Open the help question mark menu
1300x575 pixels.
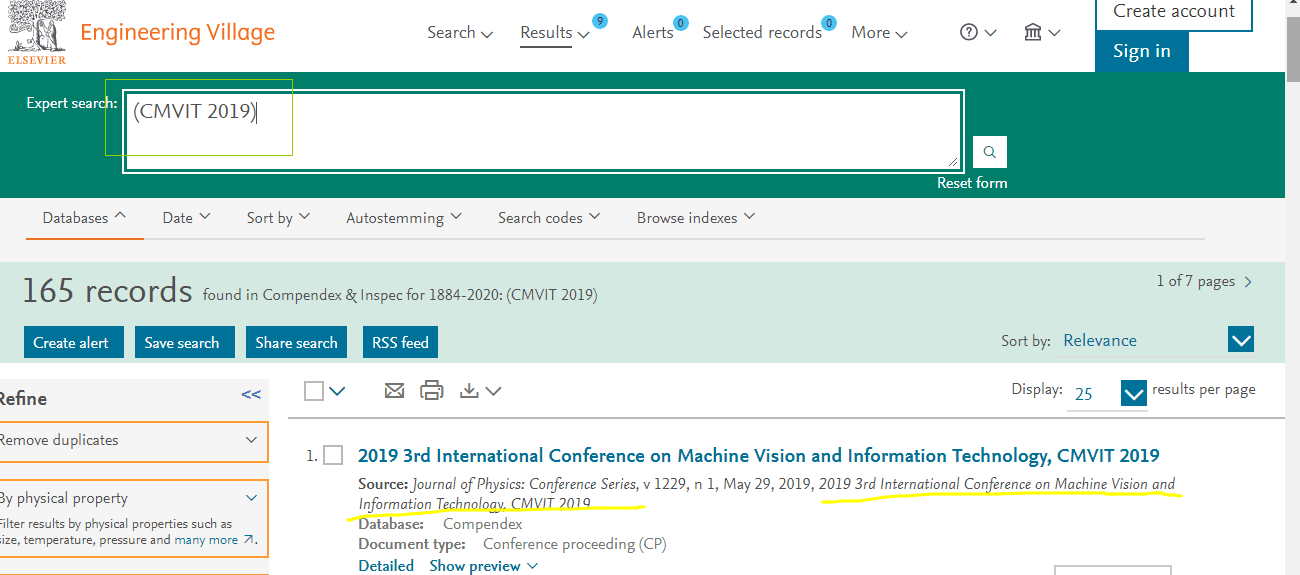978,32
